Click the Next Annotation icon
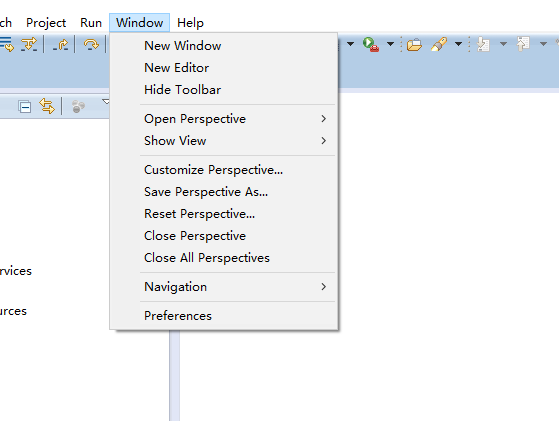The width and height of the screenshot is (559, 421). (483, 45)
